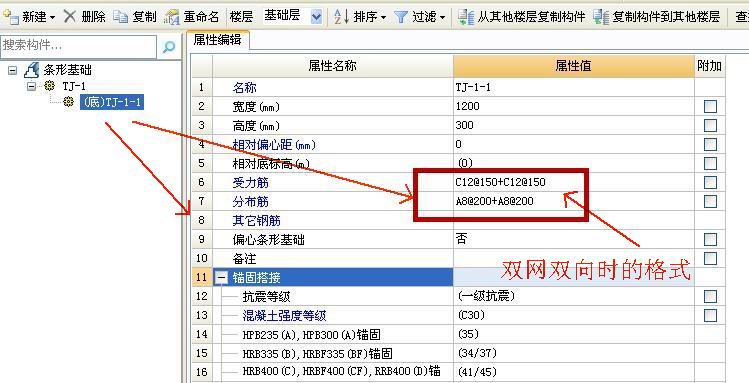Toggle 附加 checkbox for 抗震等级 row
749x383 pixels.
pos(710,296)
